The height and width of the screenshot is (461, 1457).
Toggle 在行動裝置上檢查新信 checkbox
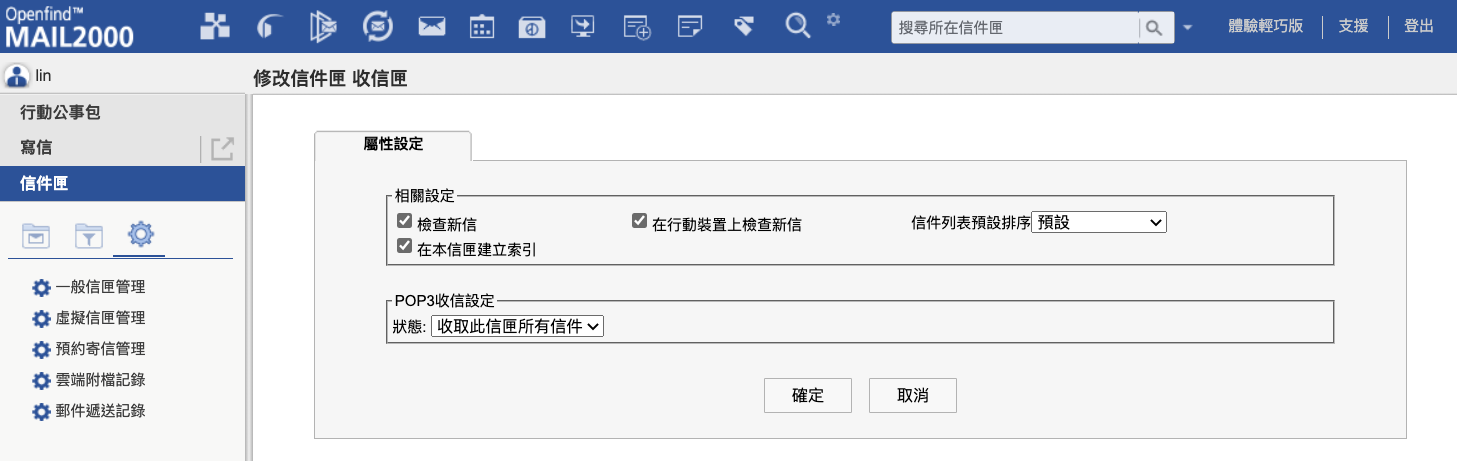coord(639,222)
